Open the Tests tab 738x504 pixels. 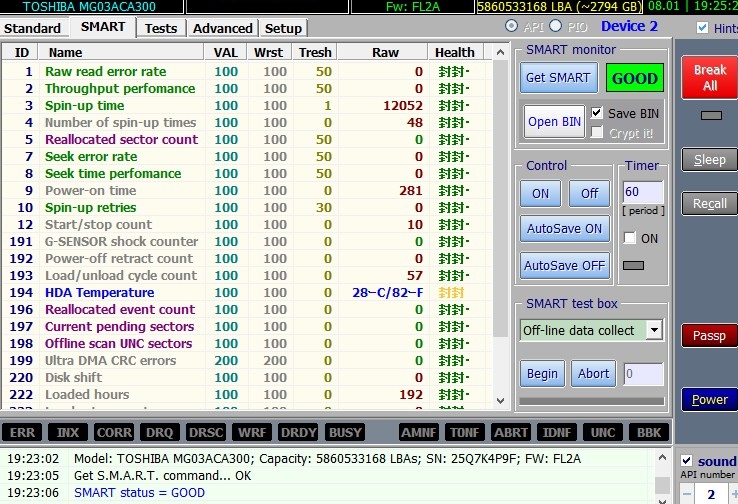click(x=160, y=28)
